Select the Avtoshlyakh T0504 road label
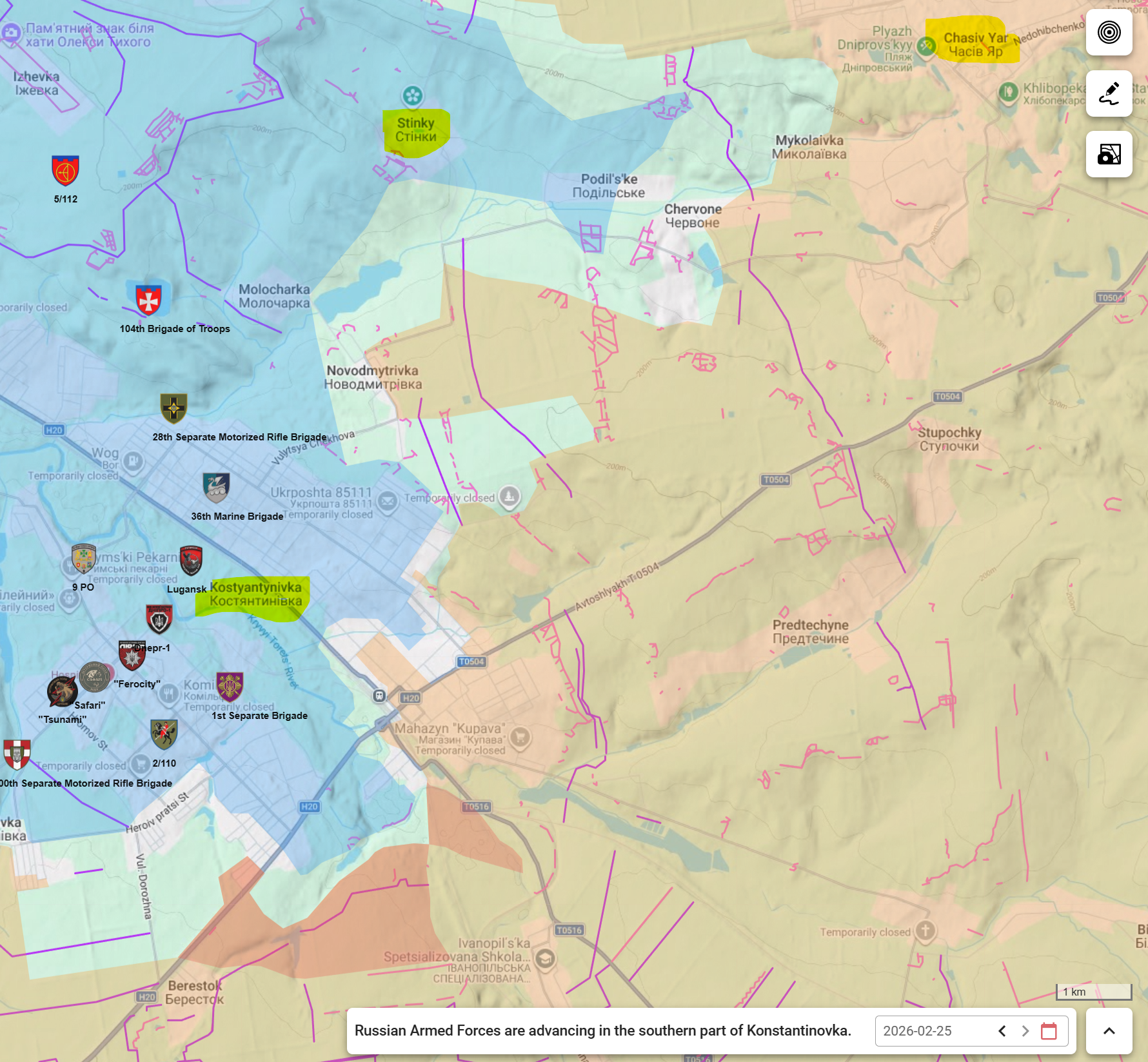 point(617,586)
